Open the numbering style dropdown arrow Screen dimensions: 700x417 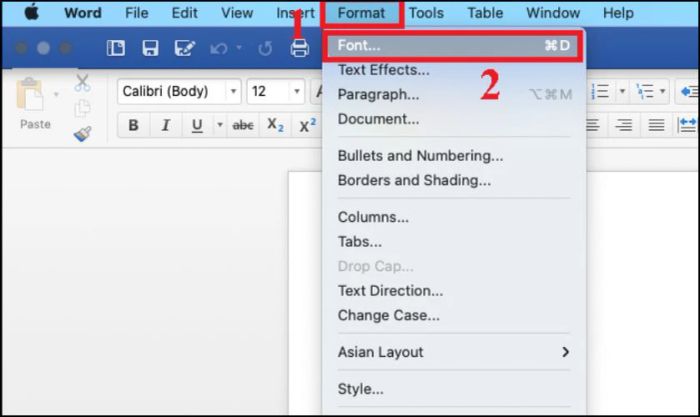(x=622, y=92)
